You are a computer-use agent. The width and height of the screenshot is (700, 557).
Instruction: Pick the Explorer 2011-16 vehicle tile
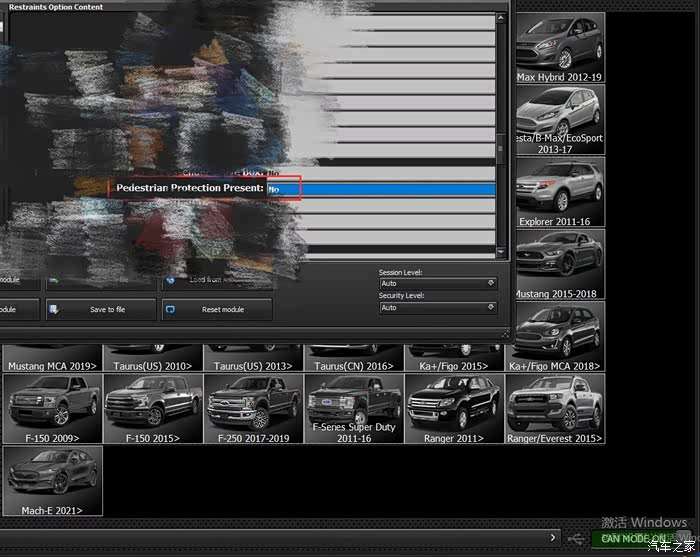560,192
